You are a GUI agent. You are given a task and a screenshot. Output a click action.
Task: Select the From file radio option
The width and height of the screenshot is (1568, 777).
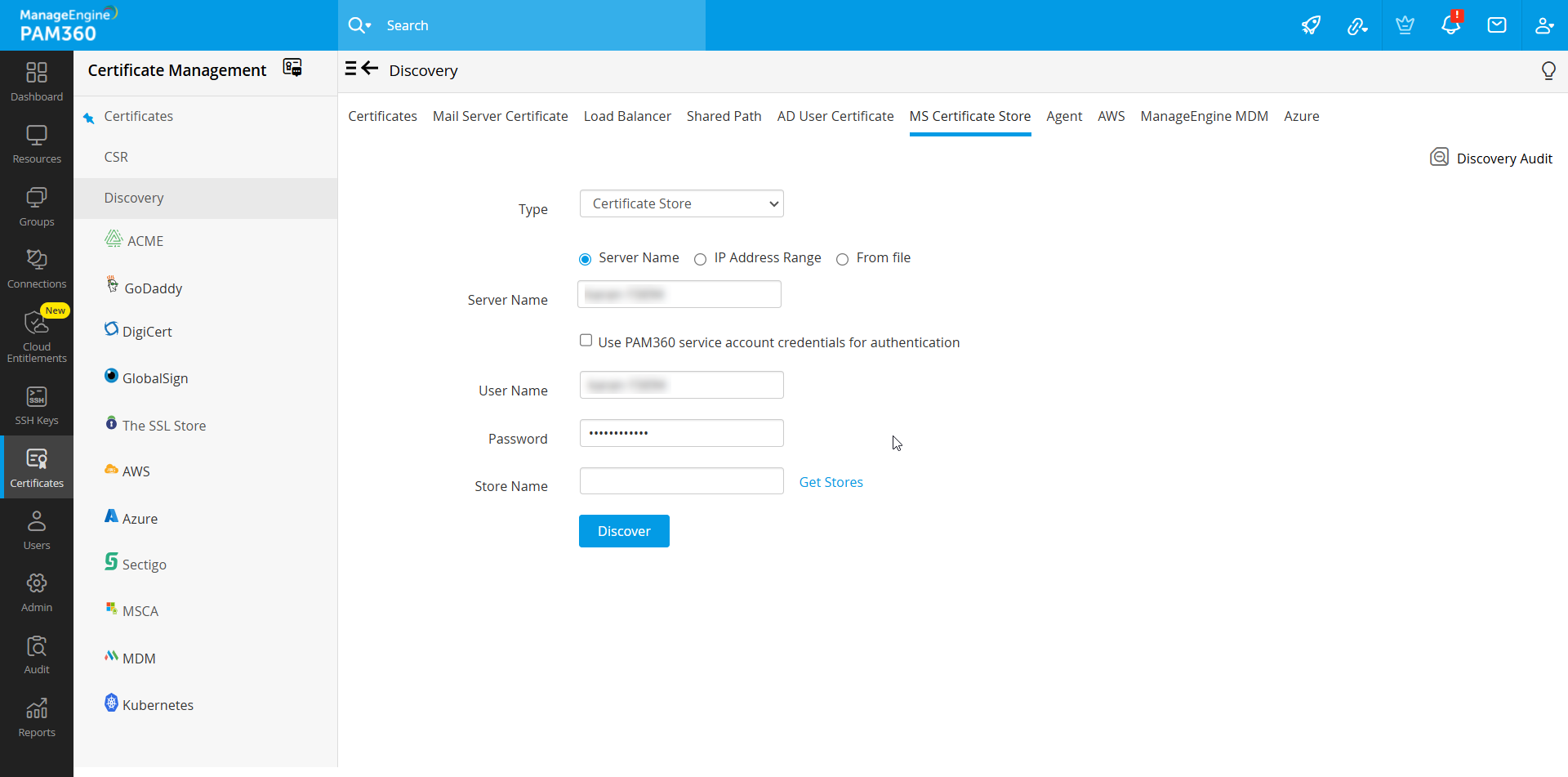pyautogui.click(x=842, y=259)
